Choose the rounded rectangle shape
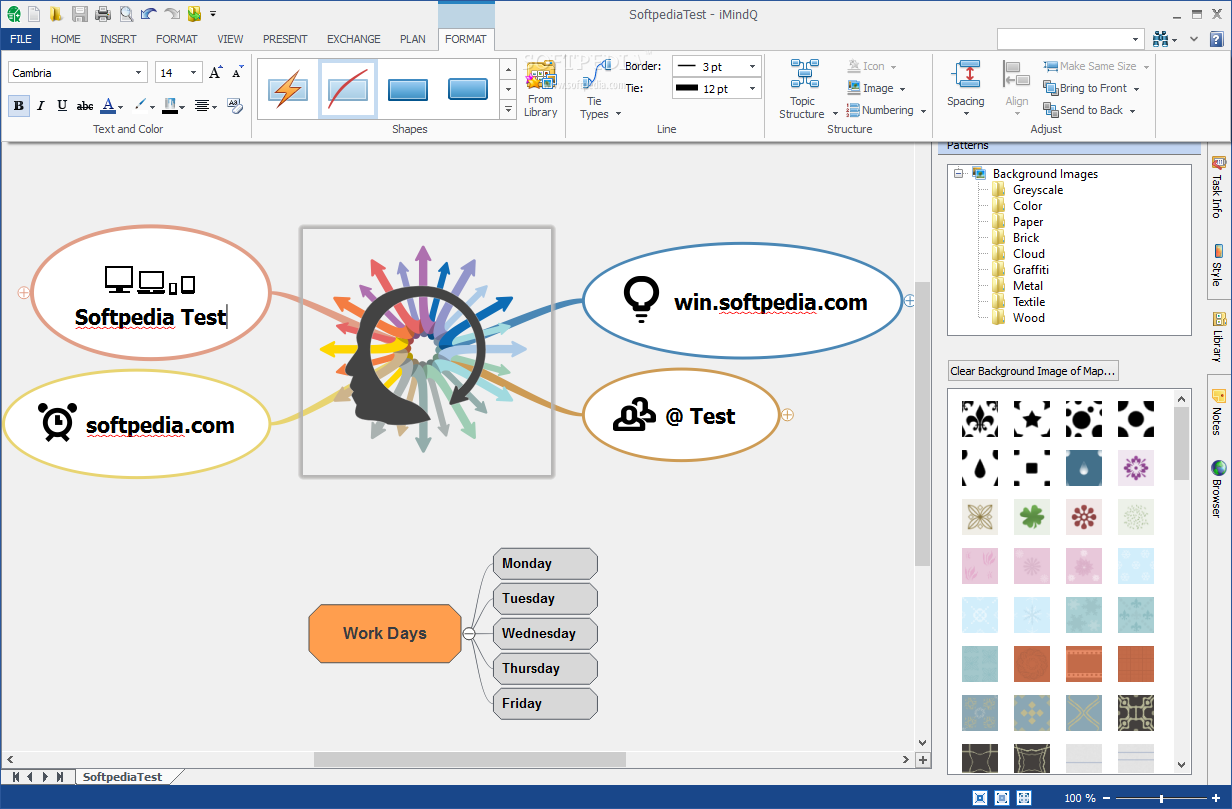 (x=468, y=90)
